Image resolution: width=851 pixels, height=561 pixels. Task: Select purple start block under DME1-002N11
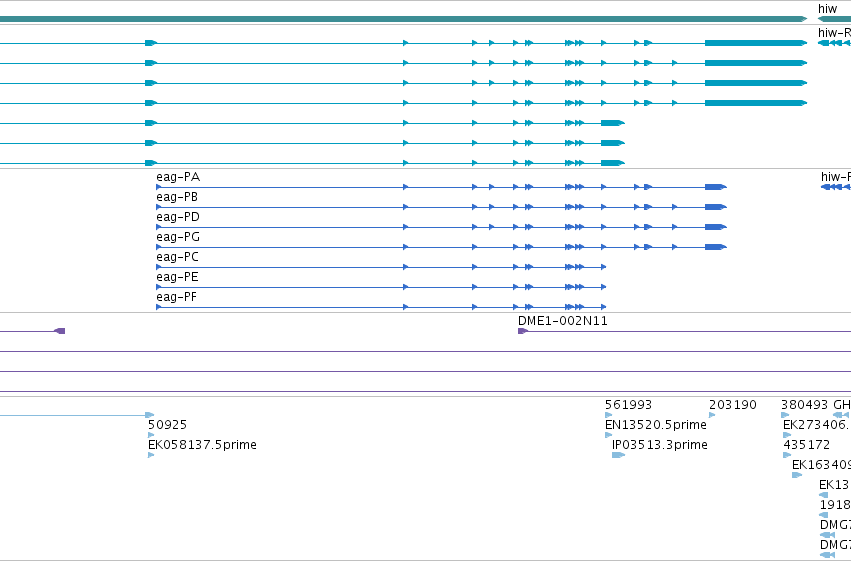pos(523,331)
